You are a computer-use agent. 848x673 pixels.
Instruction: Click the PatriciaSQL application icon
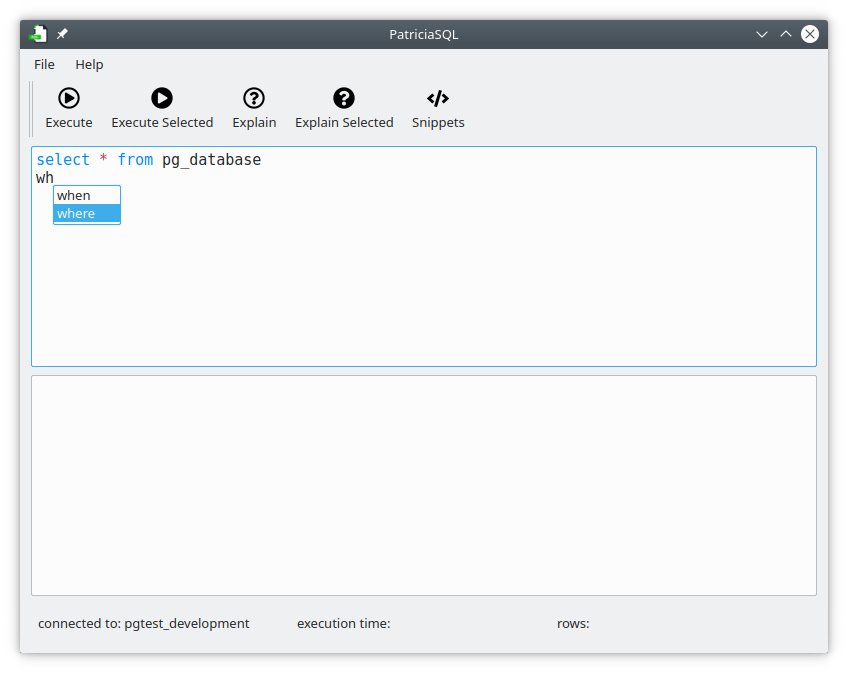37,33
